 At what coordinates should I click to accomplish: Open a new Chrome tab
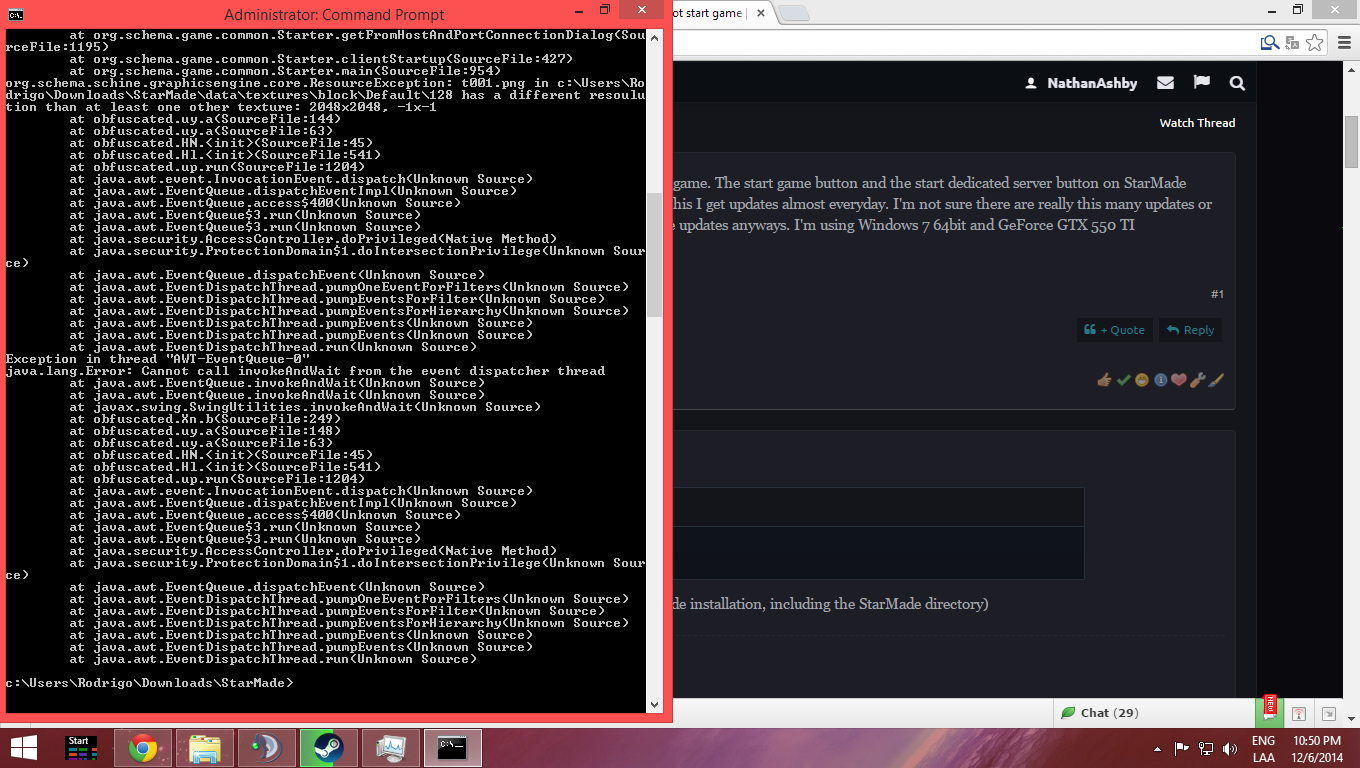coord(793,14)
